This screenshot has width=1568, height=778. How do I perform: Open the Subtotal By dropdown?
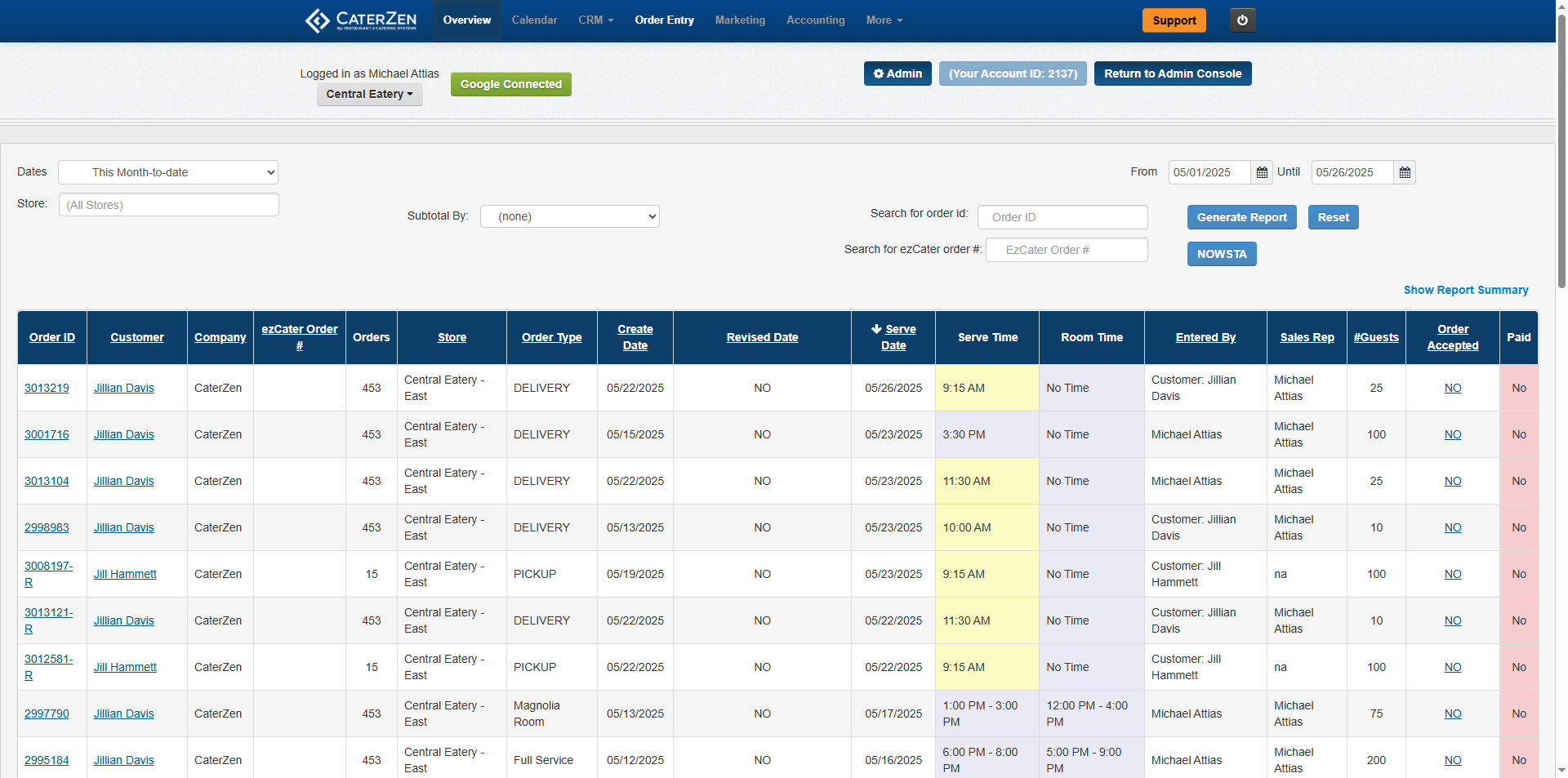[569, 216]
